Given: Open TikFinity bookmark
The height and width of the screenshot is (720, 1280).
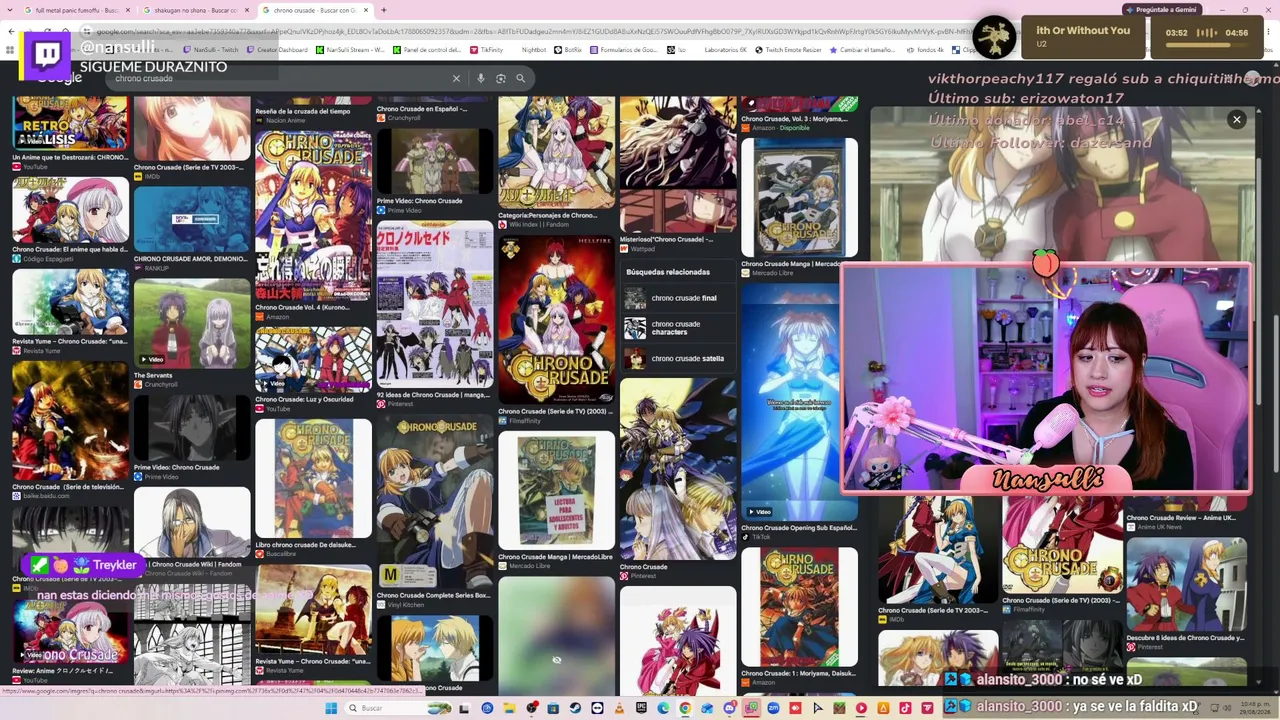Looking at the screenshot, I should coord(486,49).
